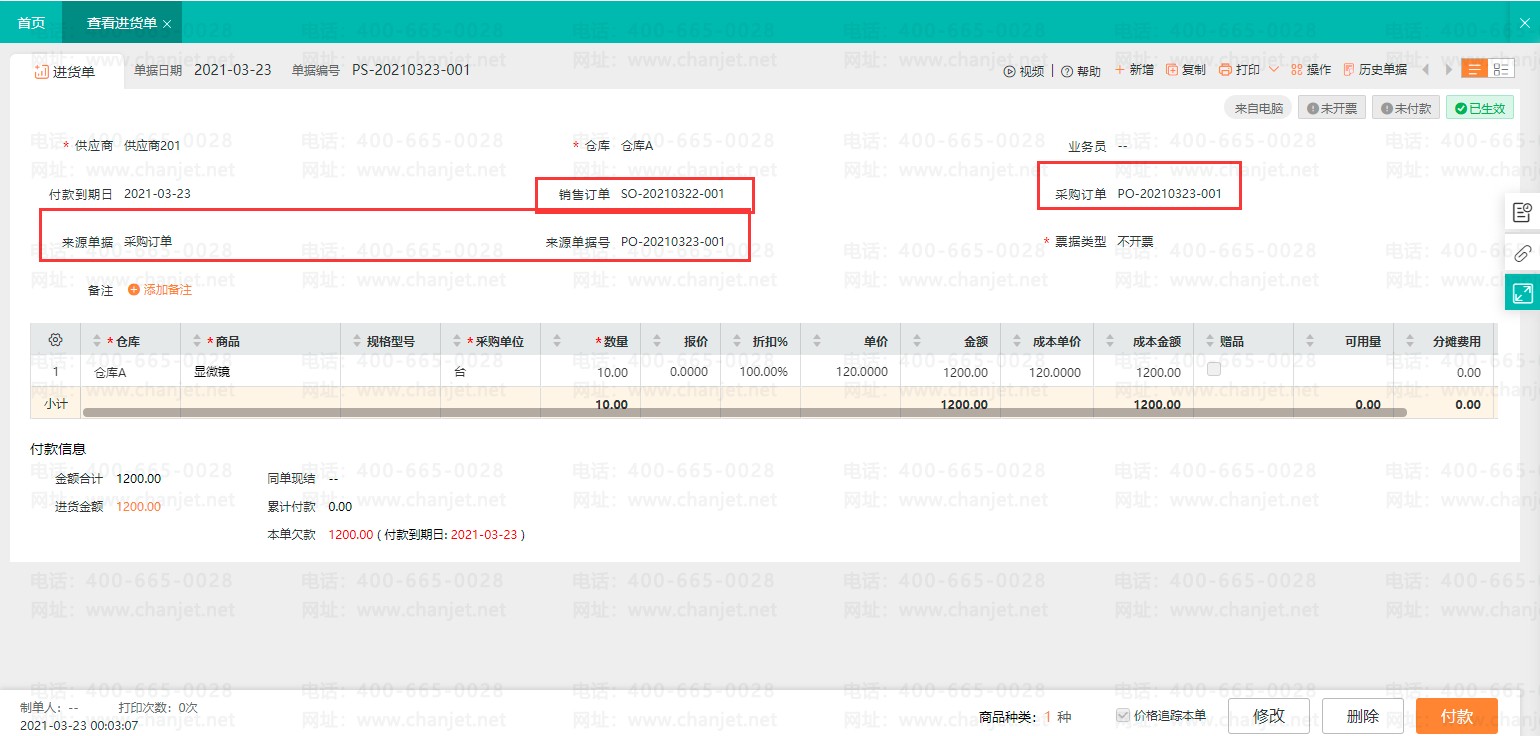This screenshot has width=1540, height=736.
Task: Switch to the detailed list layout view
Action: coord(1501,69)
